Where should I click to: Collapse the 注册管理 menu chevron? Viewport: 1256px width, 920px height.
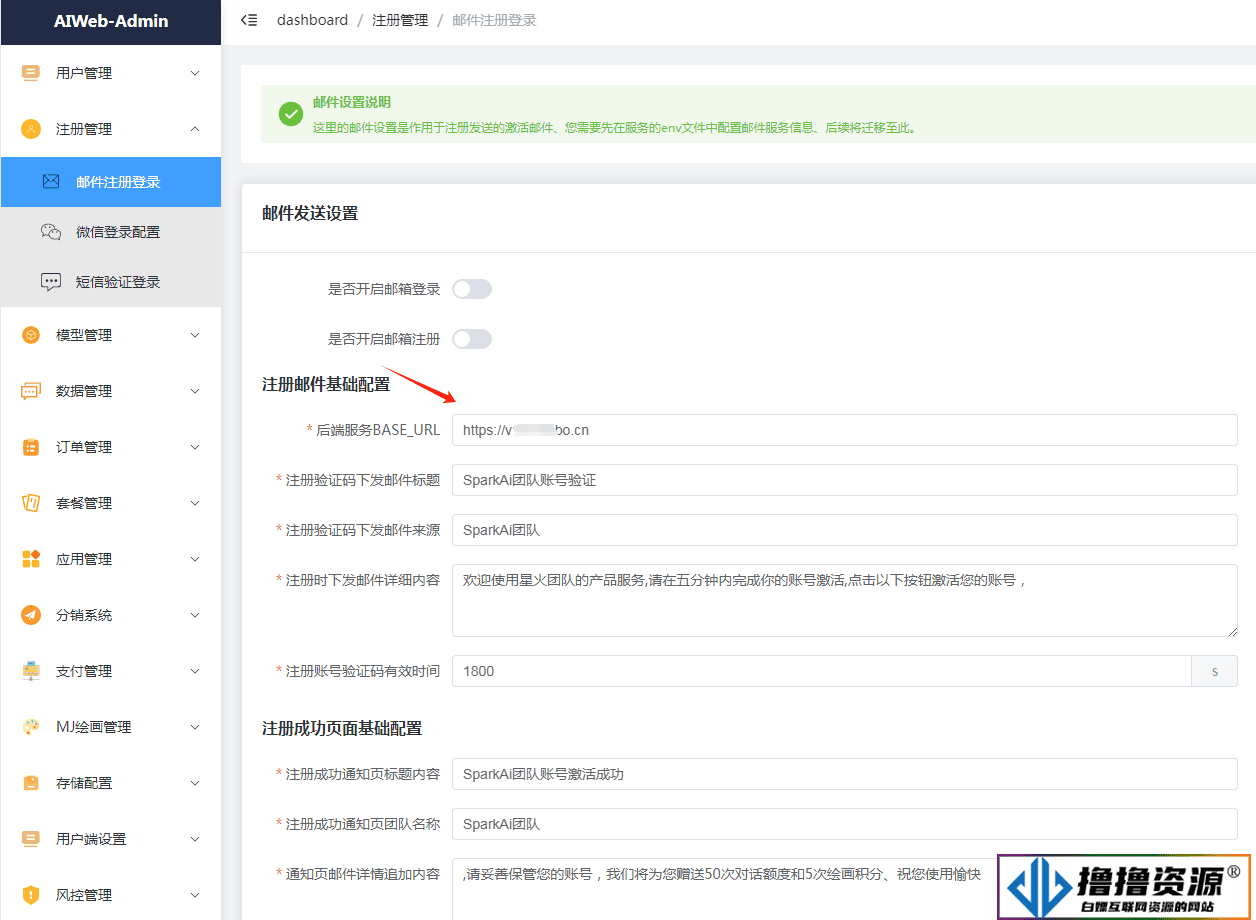pyautogui.click(x=195, y=129)
